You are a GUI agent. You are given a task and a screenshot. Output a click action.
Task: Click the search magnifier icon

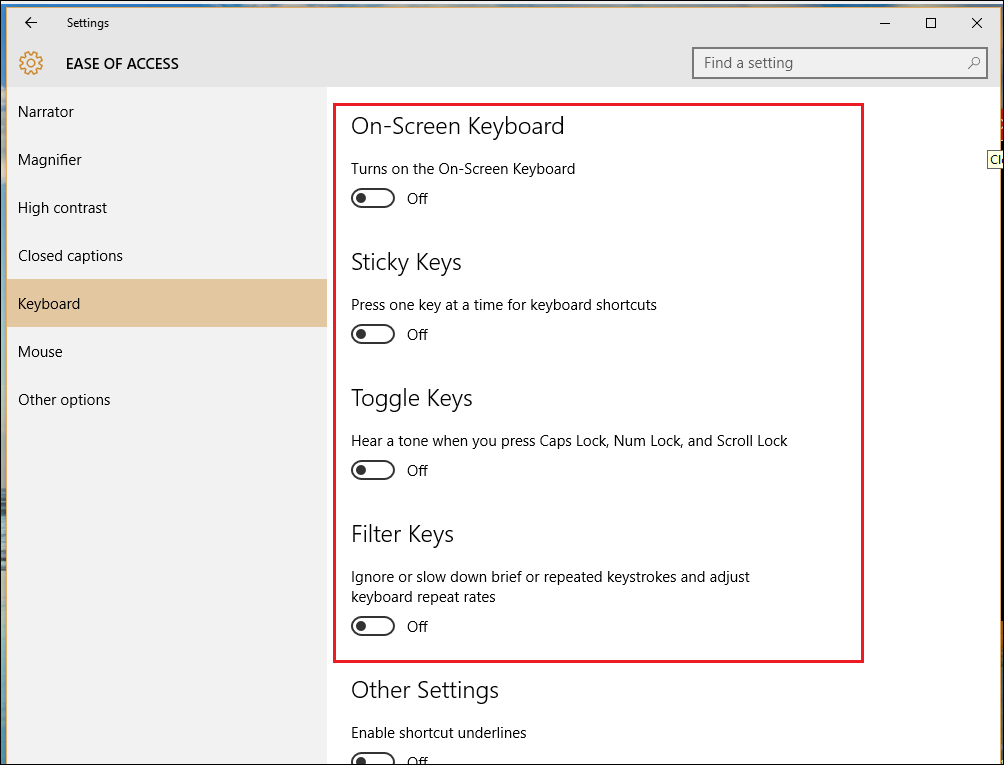point(973,63)
